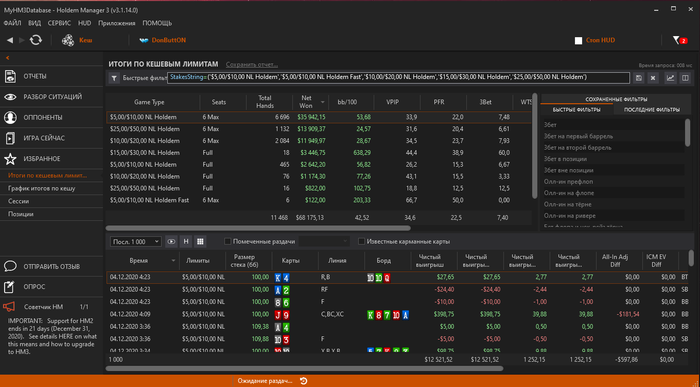Open the ФАЙЛ menu
This screenshot has width=700, height=387.
coord(12,23)
